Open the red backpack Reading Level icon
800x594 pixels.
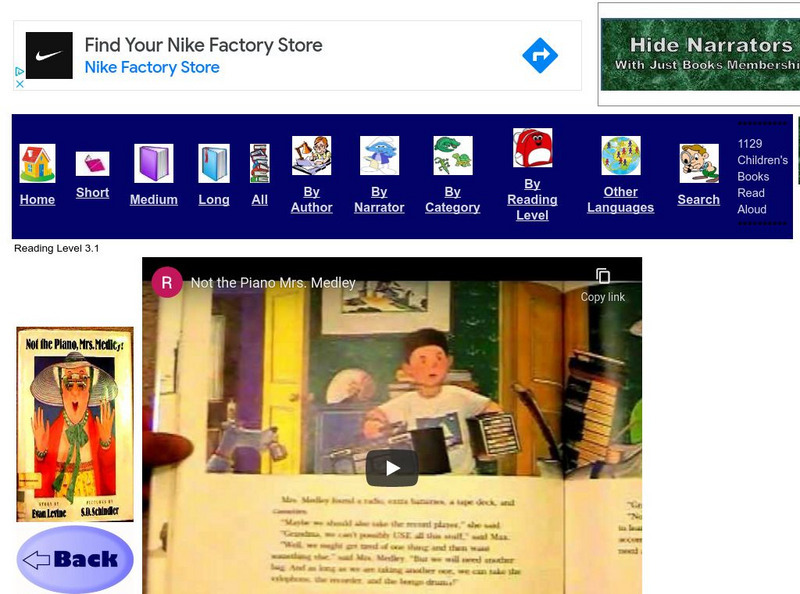click(532, 148)
